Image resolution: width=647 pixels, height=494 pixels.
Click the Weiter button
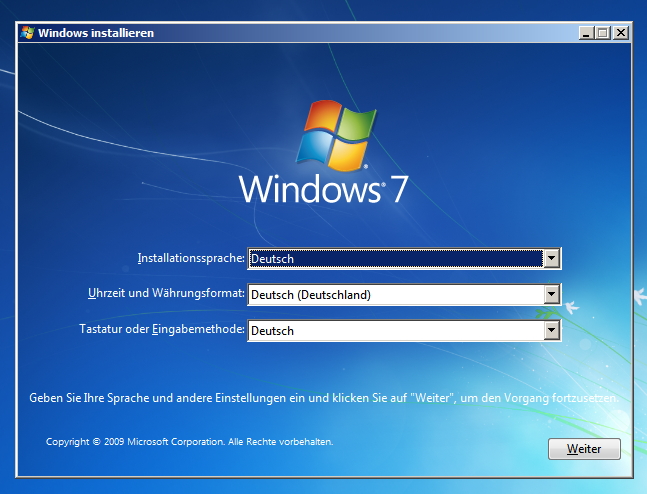pos(584,449)
